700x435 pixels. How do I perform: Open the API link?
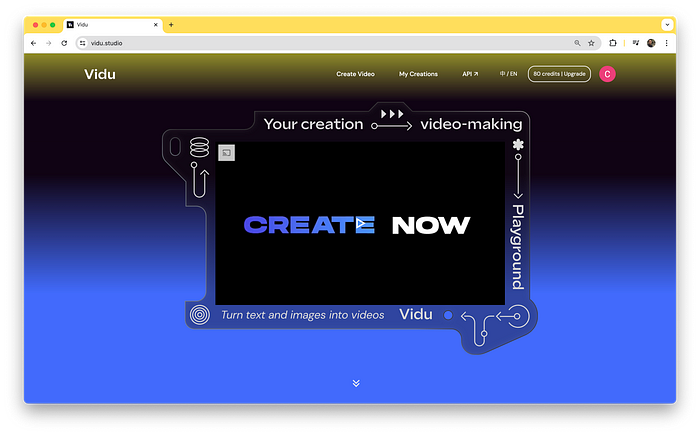click(x=470, y=74)
